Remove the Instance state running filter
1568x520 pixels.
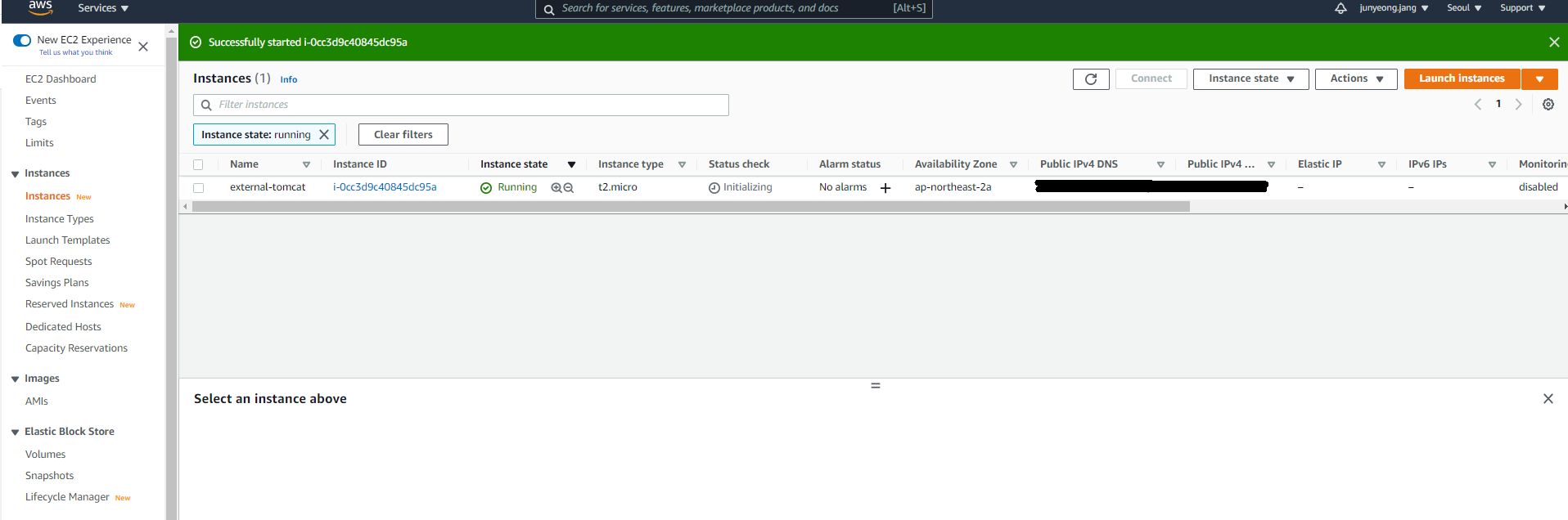324,135
